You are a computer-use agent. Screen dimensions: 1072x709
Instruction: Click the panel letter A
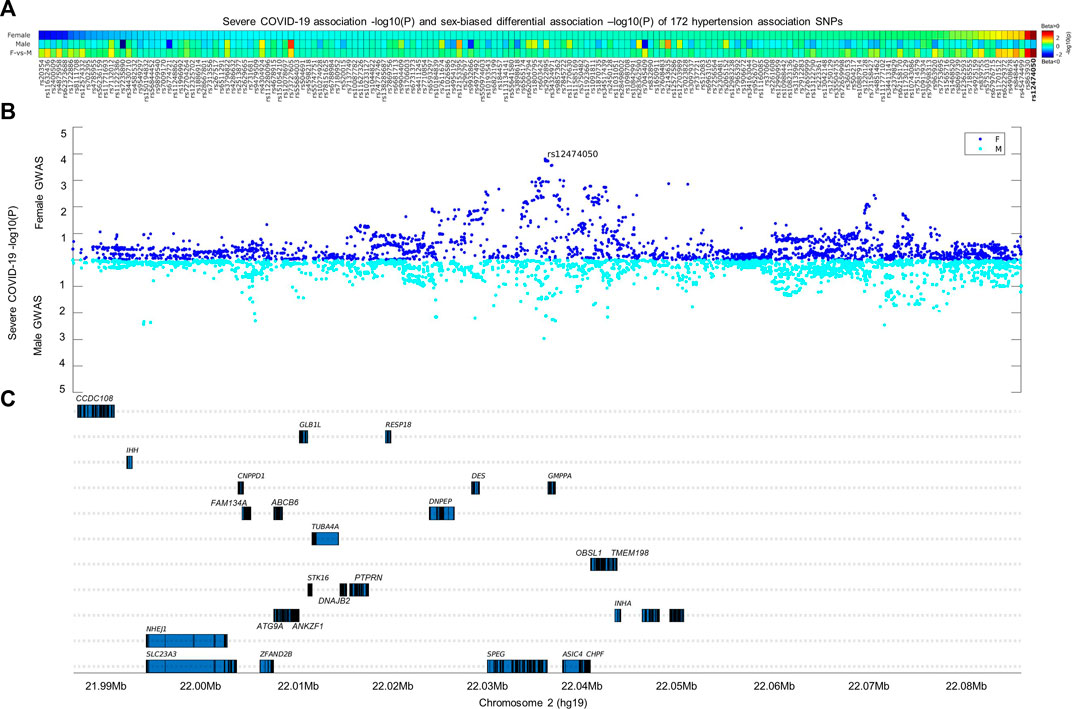(8, 7)
